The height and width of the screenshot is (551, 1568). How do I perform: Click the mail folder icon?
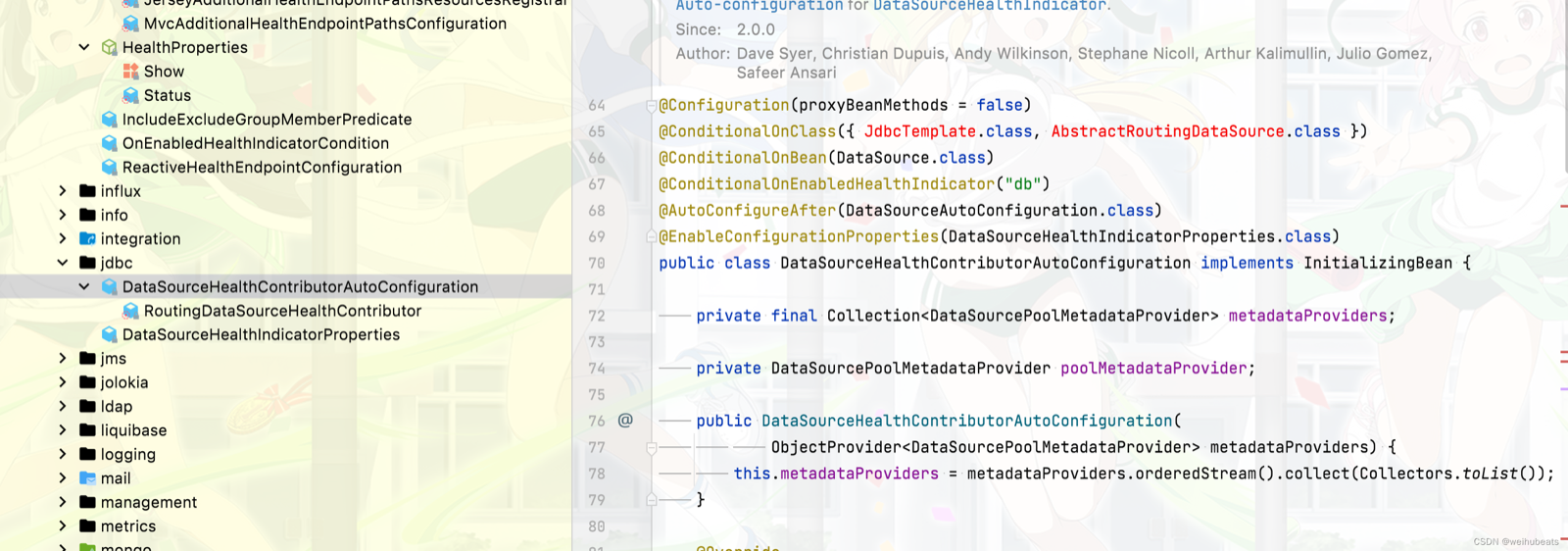88,478
